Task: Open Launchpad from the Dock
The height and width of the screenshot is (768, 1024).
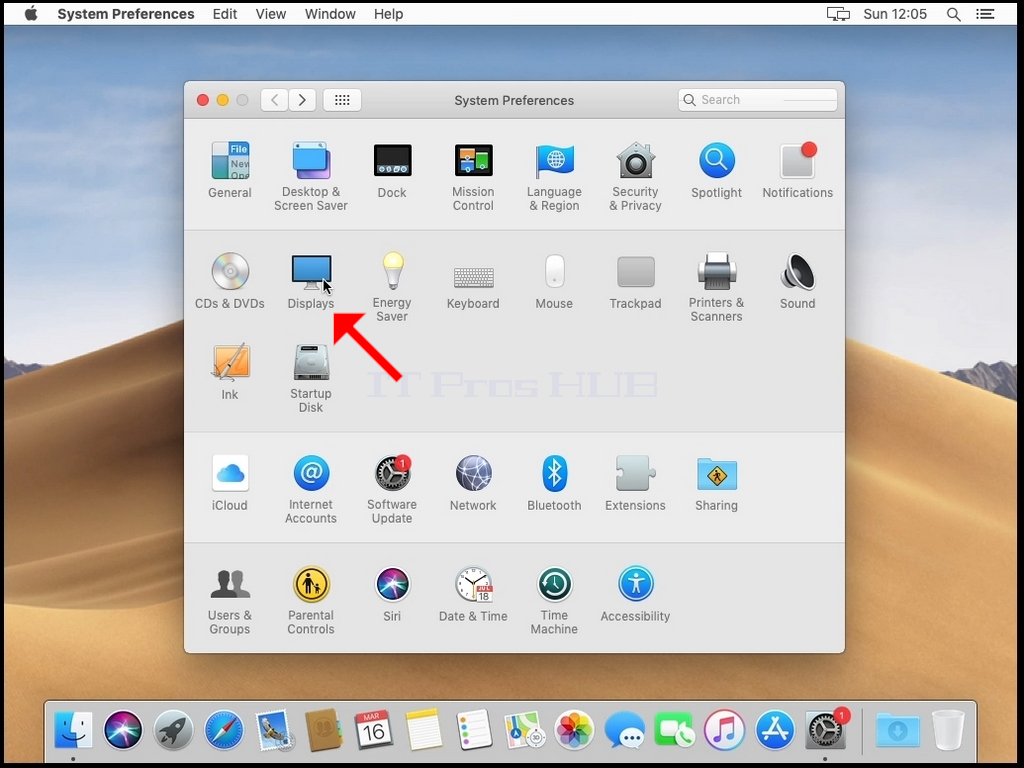Action: [173, 729]
